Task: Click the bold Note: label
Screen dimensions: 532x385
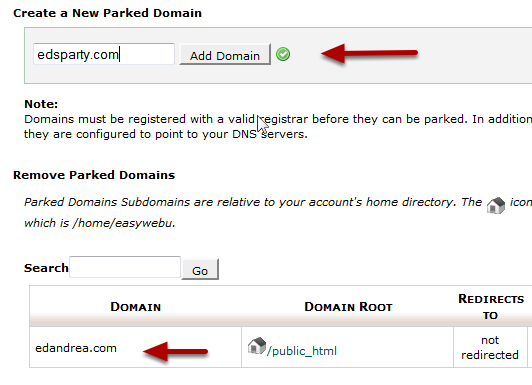Action: (x=41, y=104)
